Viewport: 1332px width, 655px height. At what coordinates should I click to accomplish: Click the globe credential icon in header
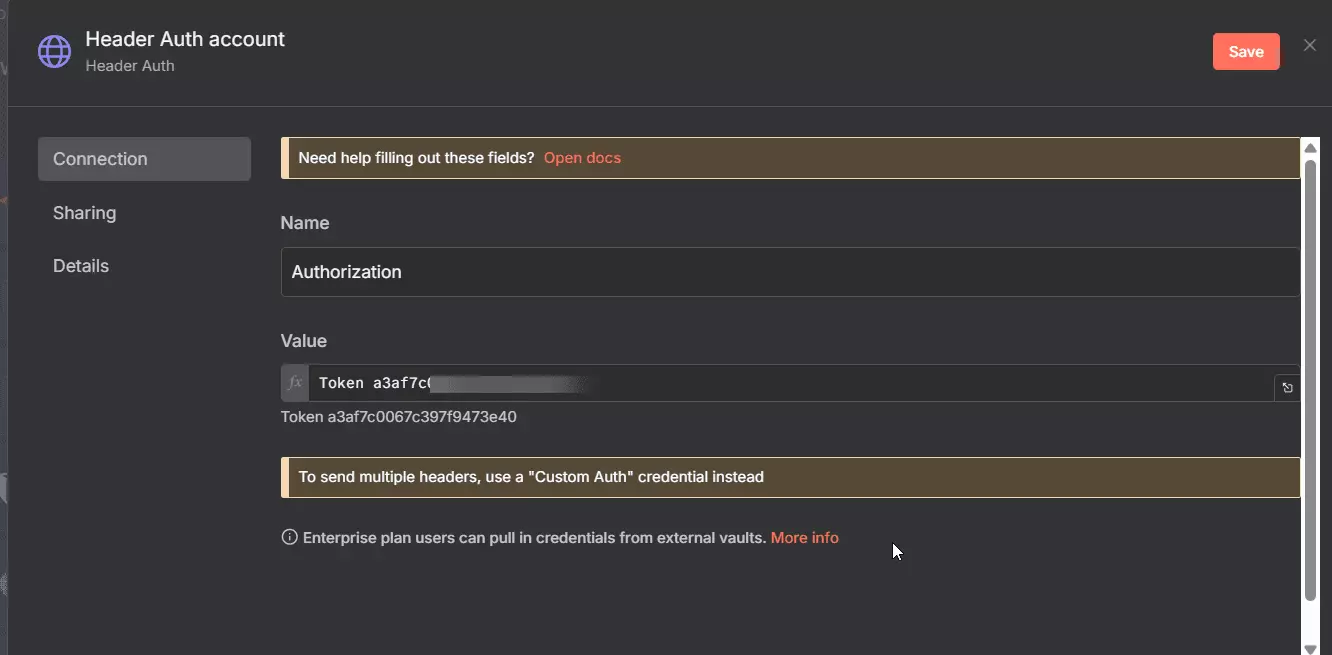pos(54,51)
